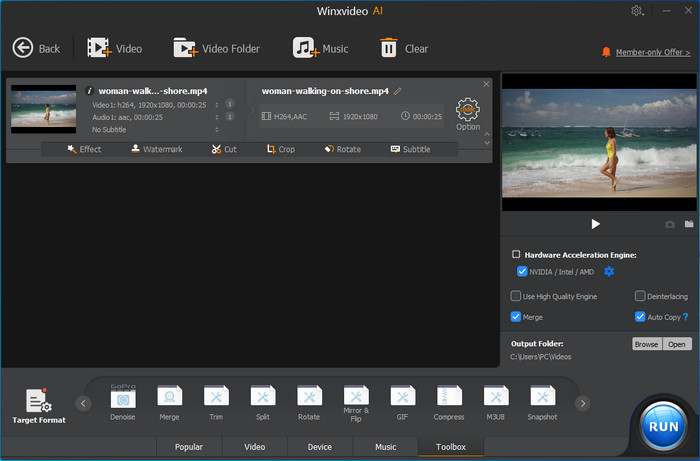Select the Rotate toolbox preset
700x461 pixels.
(x=309, y=402)
